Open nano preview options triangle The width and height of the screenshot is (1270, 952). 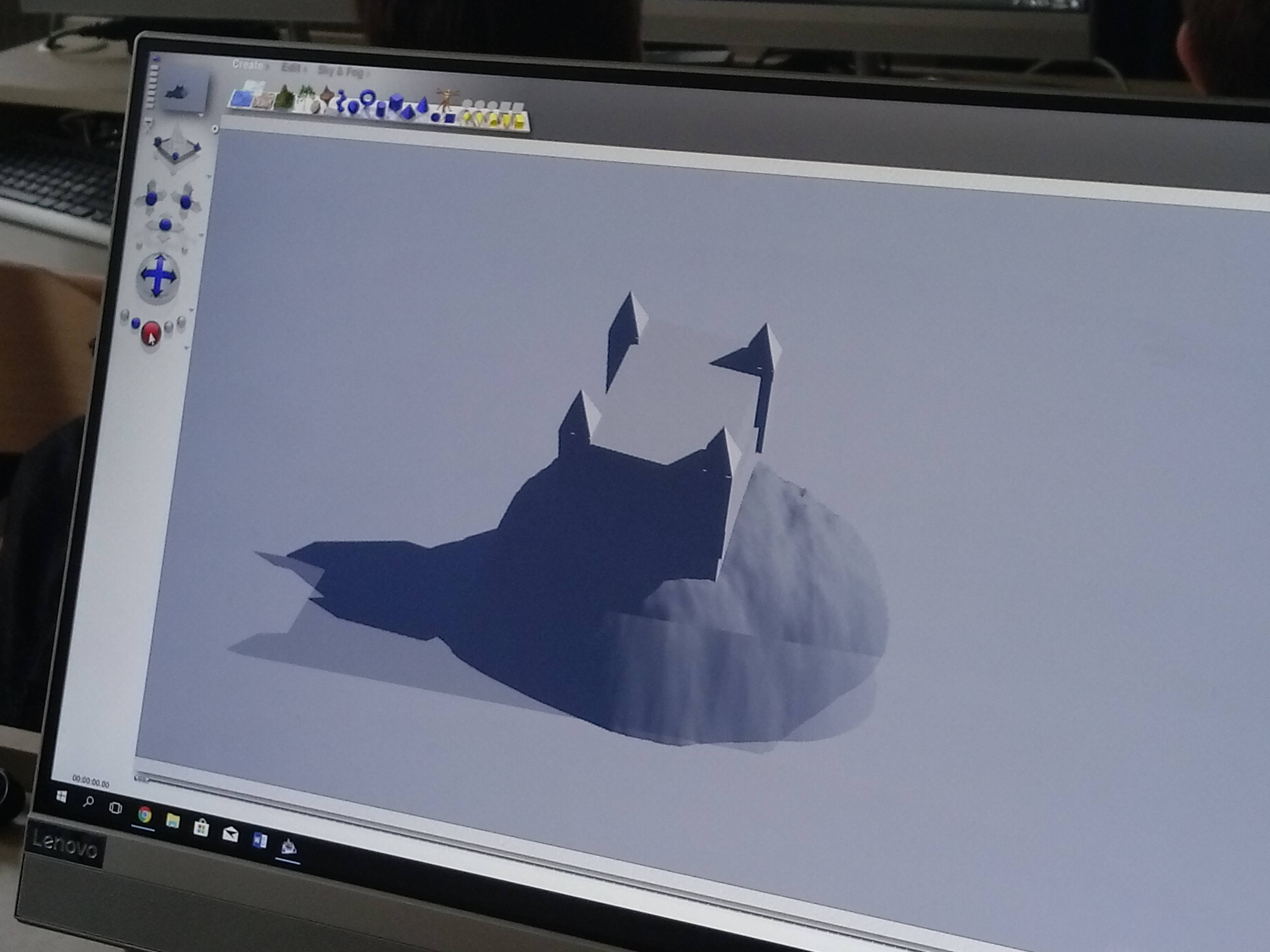click(x=201, y=115)
